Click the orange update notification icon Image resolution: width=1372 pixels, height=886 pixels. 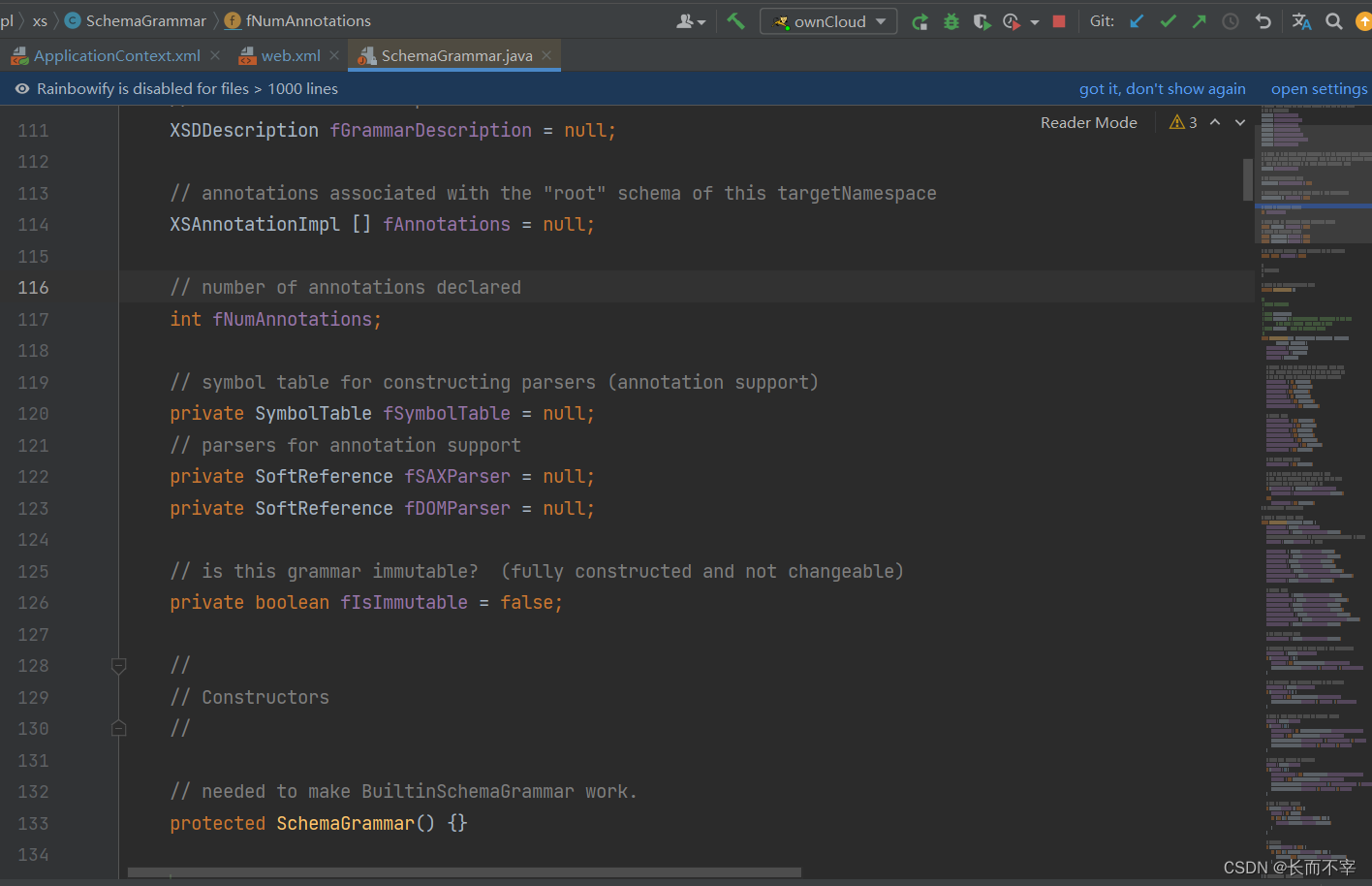click(1363, 21)
